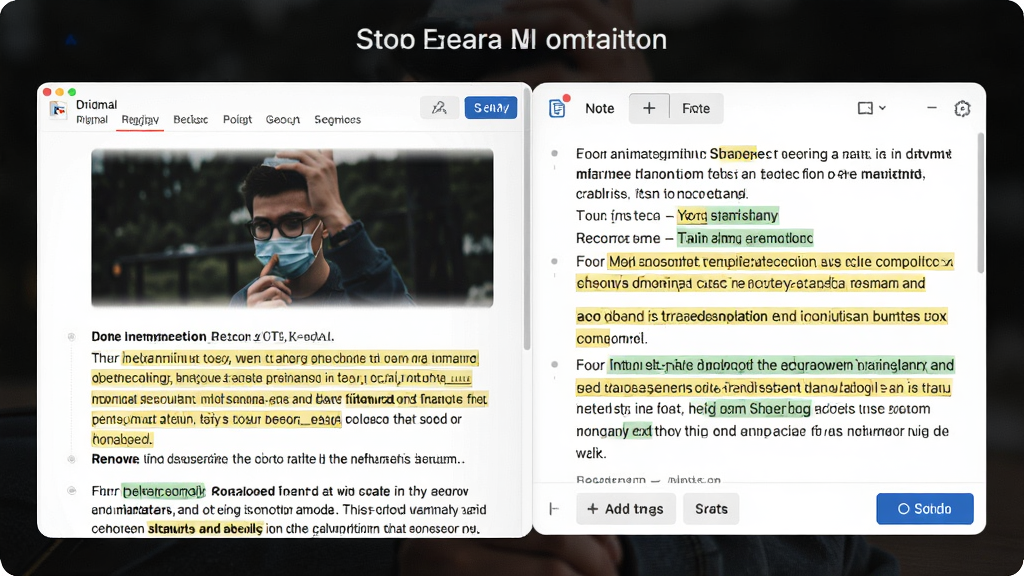Click the bullet beside Renove

(x=71, y=459)
